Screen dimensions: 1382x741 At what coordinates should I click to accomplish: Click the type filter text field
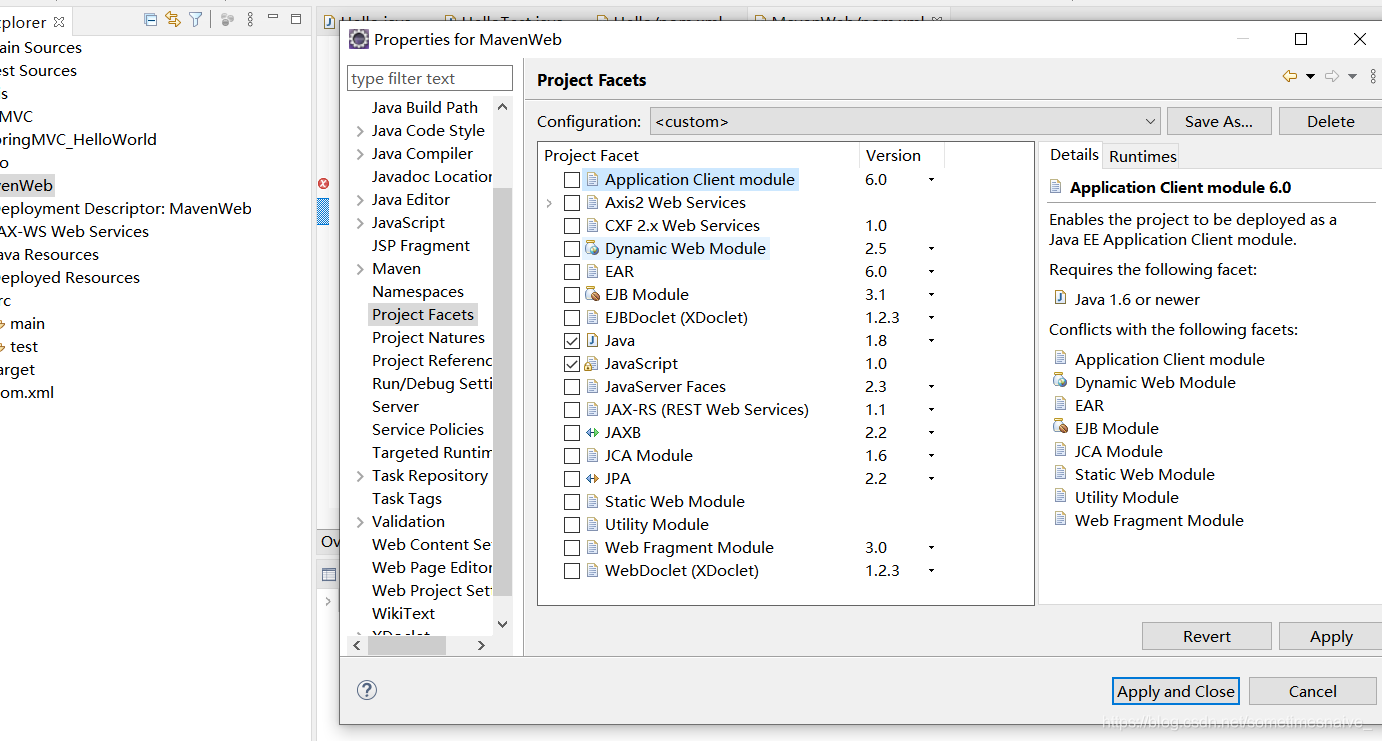430,78
